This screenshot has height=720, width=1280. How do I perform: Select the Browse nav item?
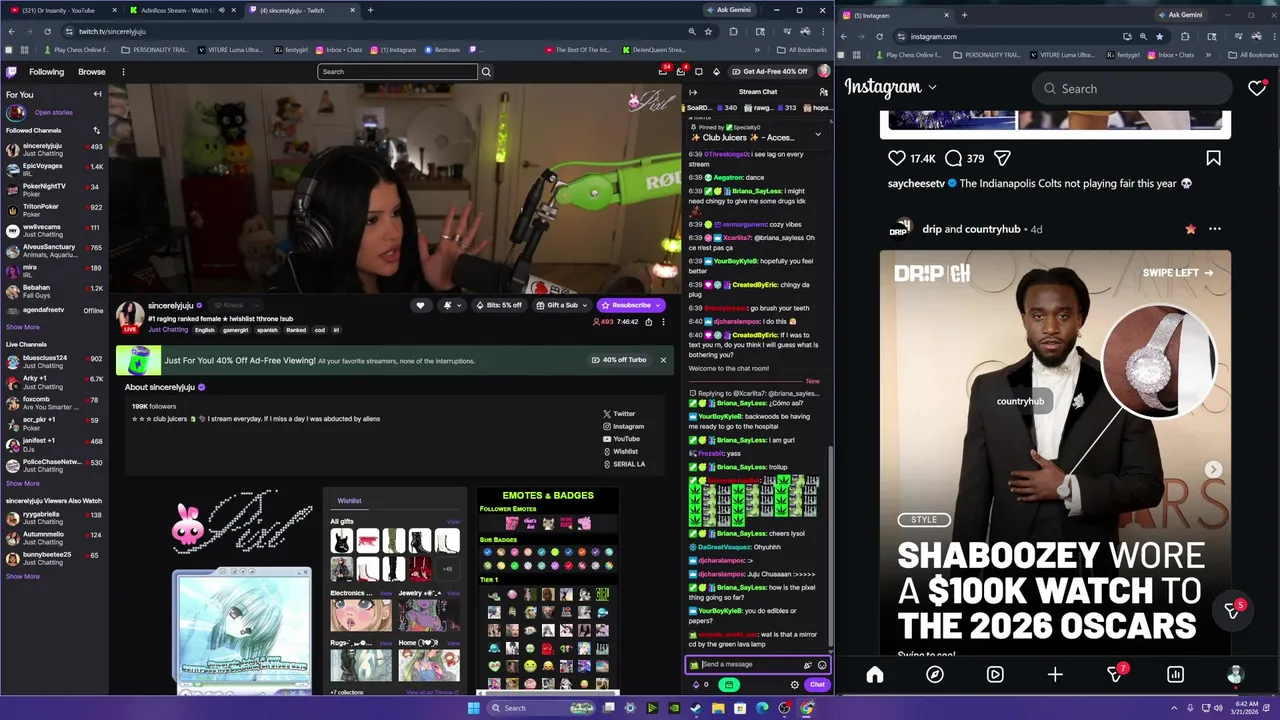point(92,72)
